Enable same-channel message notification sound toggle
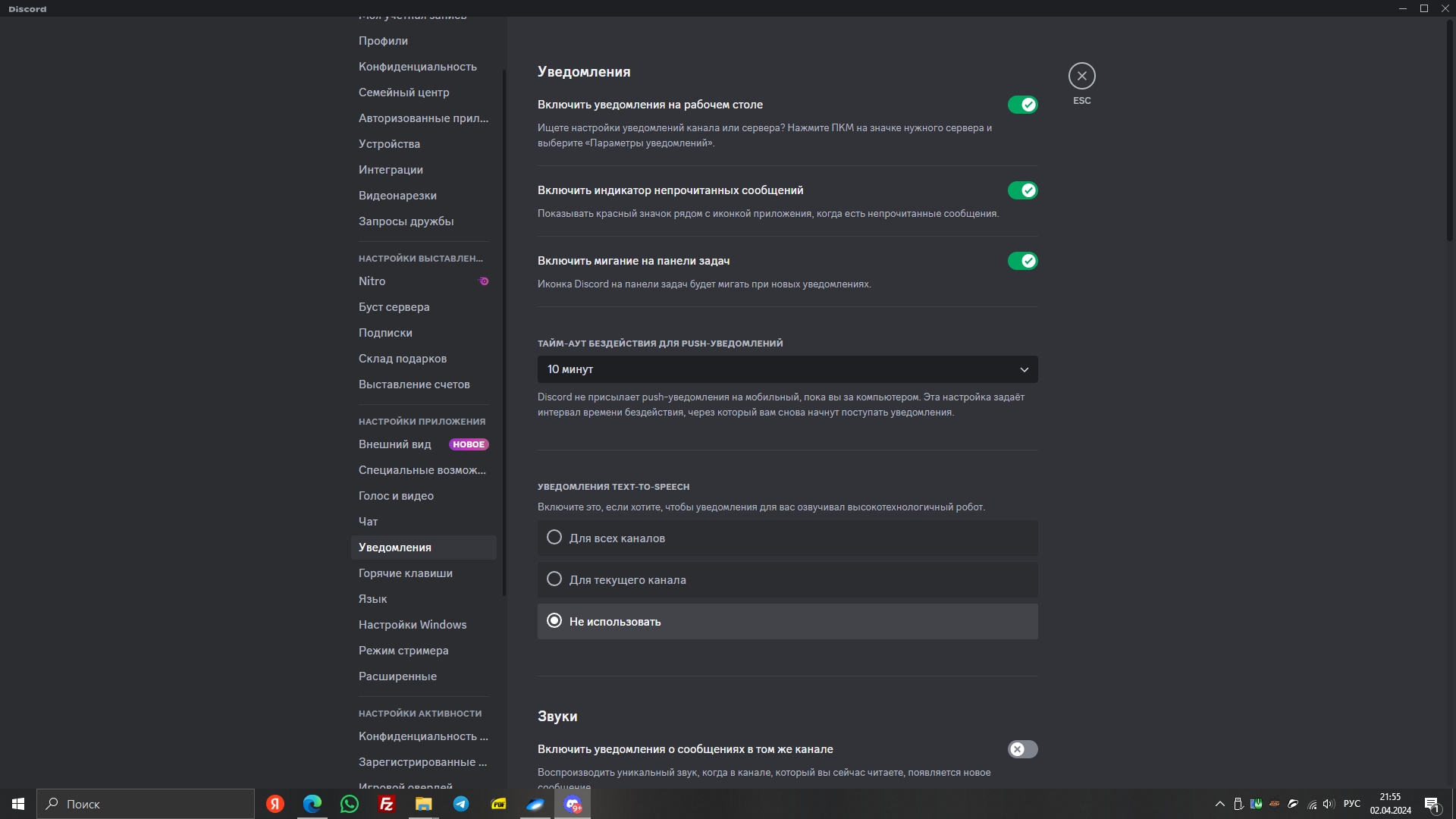 pyautogui.click(x=1022, y=749)
